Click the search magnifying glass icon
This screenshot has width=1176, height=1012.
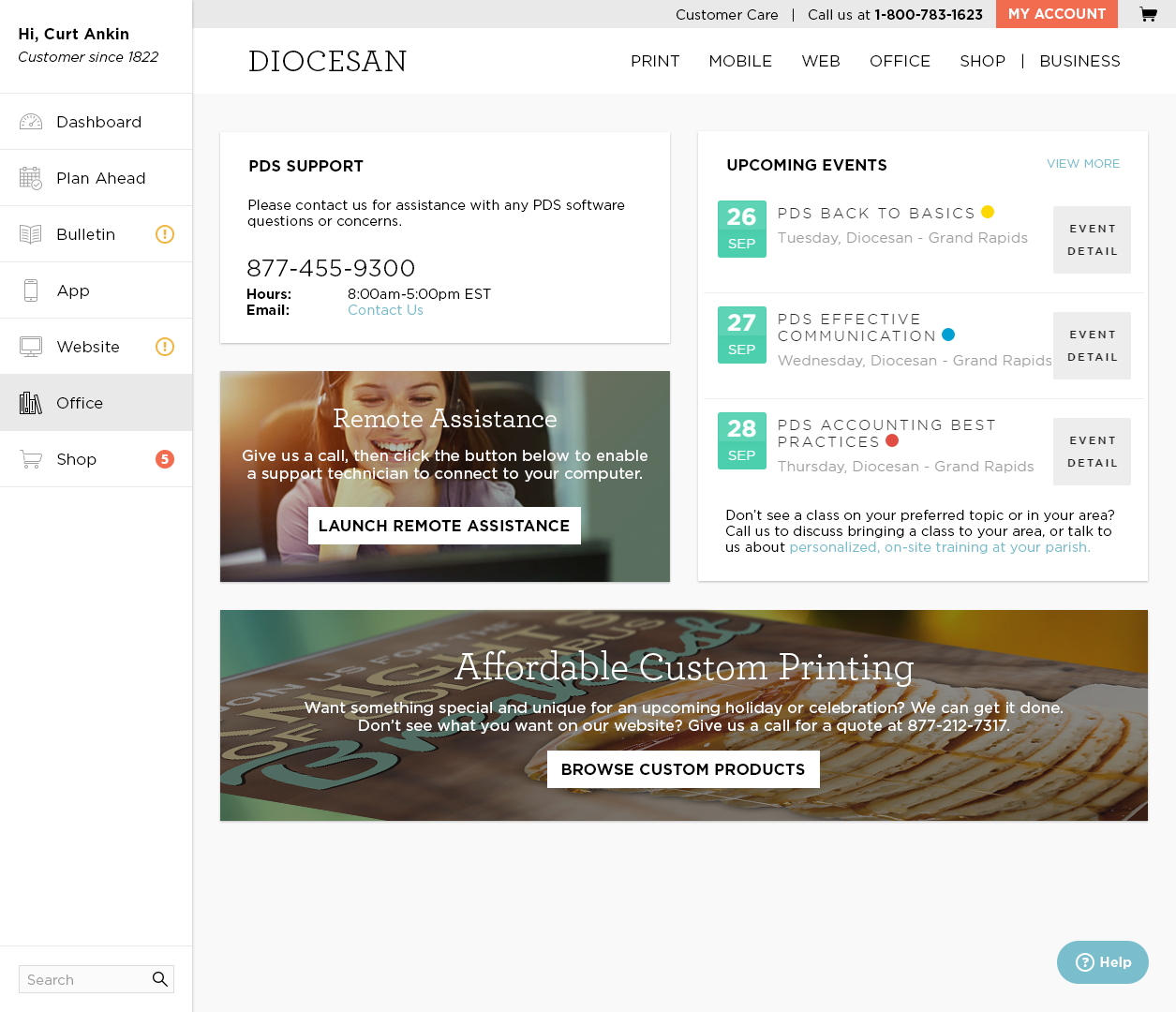160,979
